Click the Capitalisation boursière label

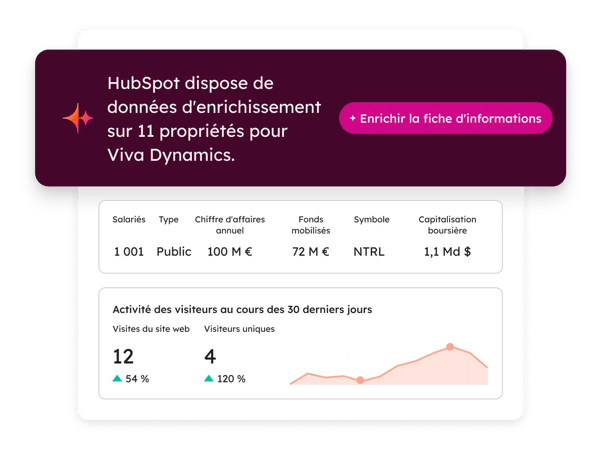(447, 225)
